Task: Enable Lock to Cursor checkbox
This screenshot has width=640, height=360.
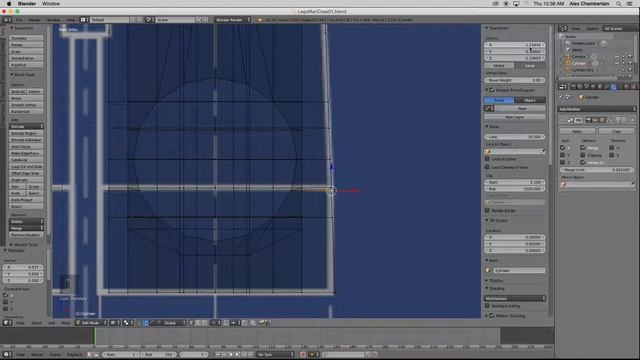Action: [x=487, y=159]
